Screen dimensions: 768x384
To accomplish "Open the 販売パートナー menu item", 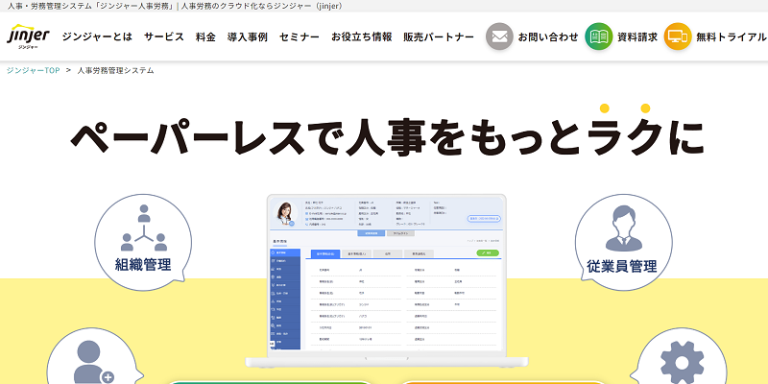I will 439,37.
